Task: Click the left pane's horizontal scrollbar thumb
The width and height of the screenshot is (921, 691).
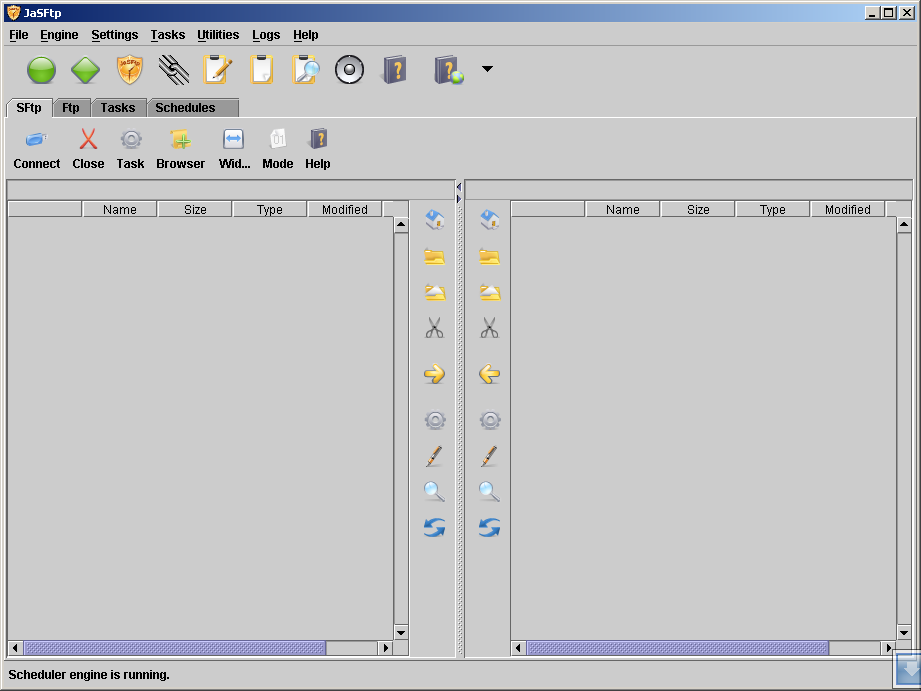Action: click(174, 648)
